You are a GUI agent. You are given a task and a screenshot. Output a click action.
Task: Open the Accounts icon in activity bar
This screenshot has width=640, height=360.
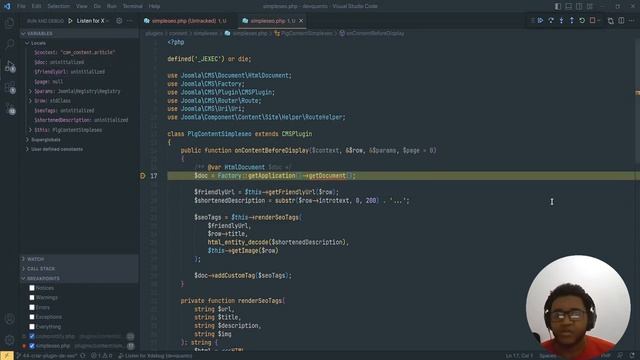pyautogui.click(x=10, y=319)
